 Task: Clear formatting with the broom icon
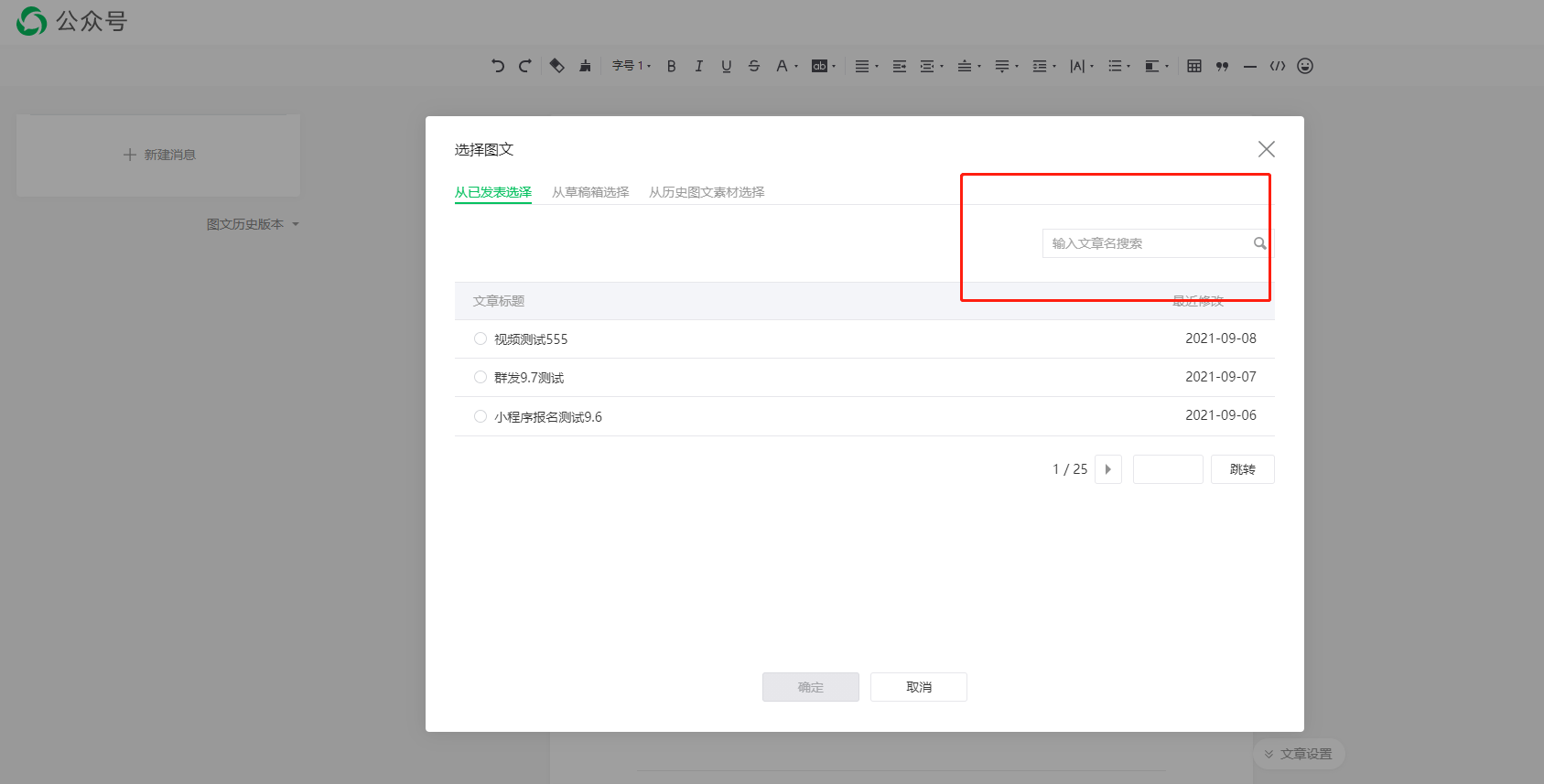click(585, 66)
